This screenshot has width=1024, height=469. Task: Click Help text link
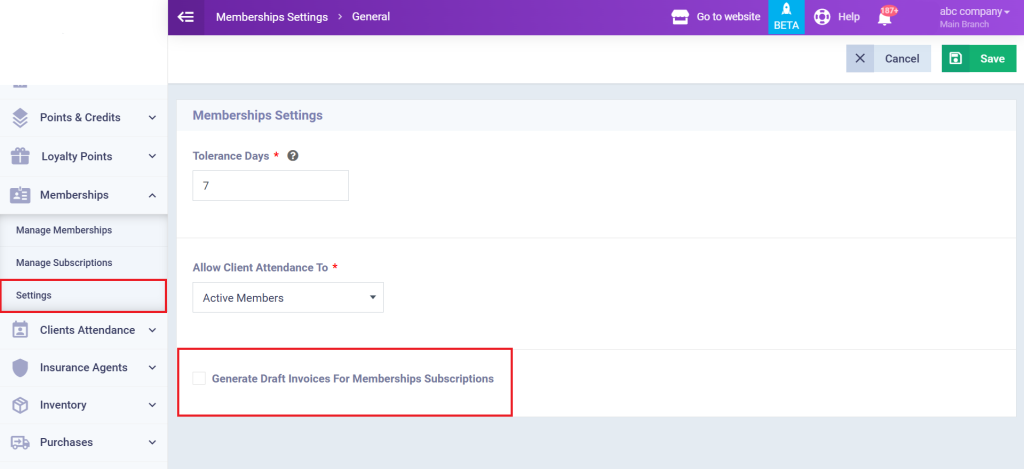click(x=849, y=17)
